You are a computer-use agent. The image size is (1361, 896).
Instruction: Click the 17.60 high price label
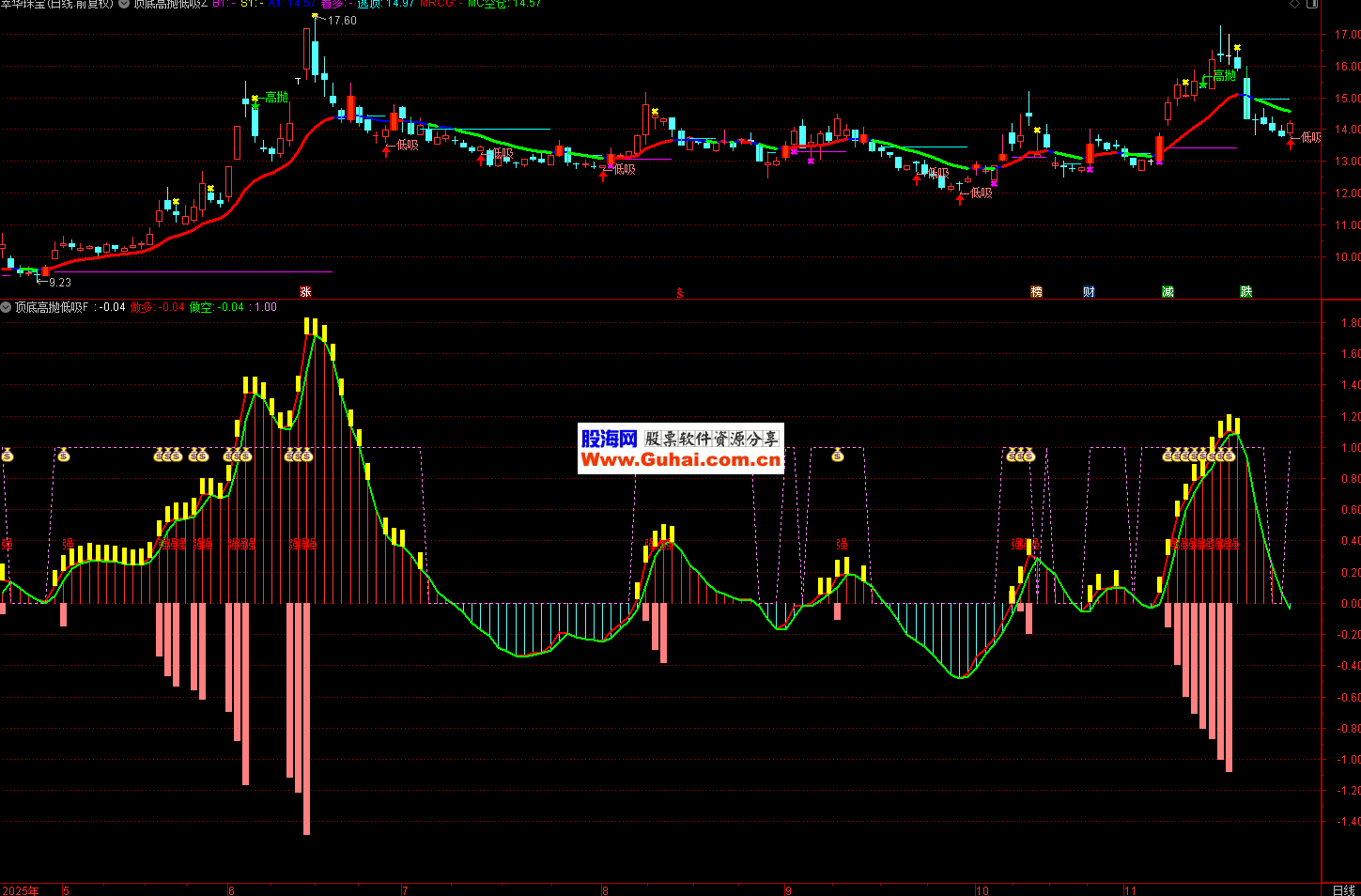pyautogui.click(x=342, y=21)
